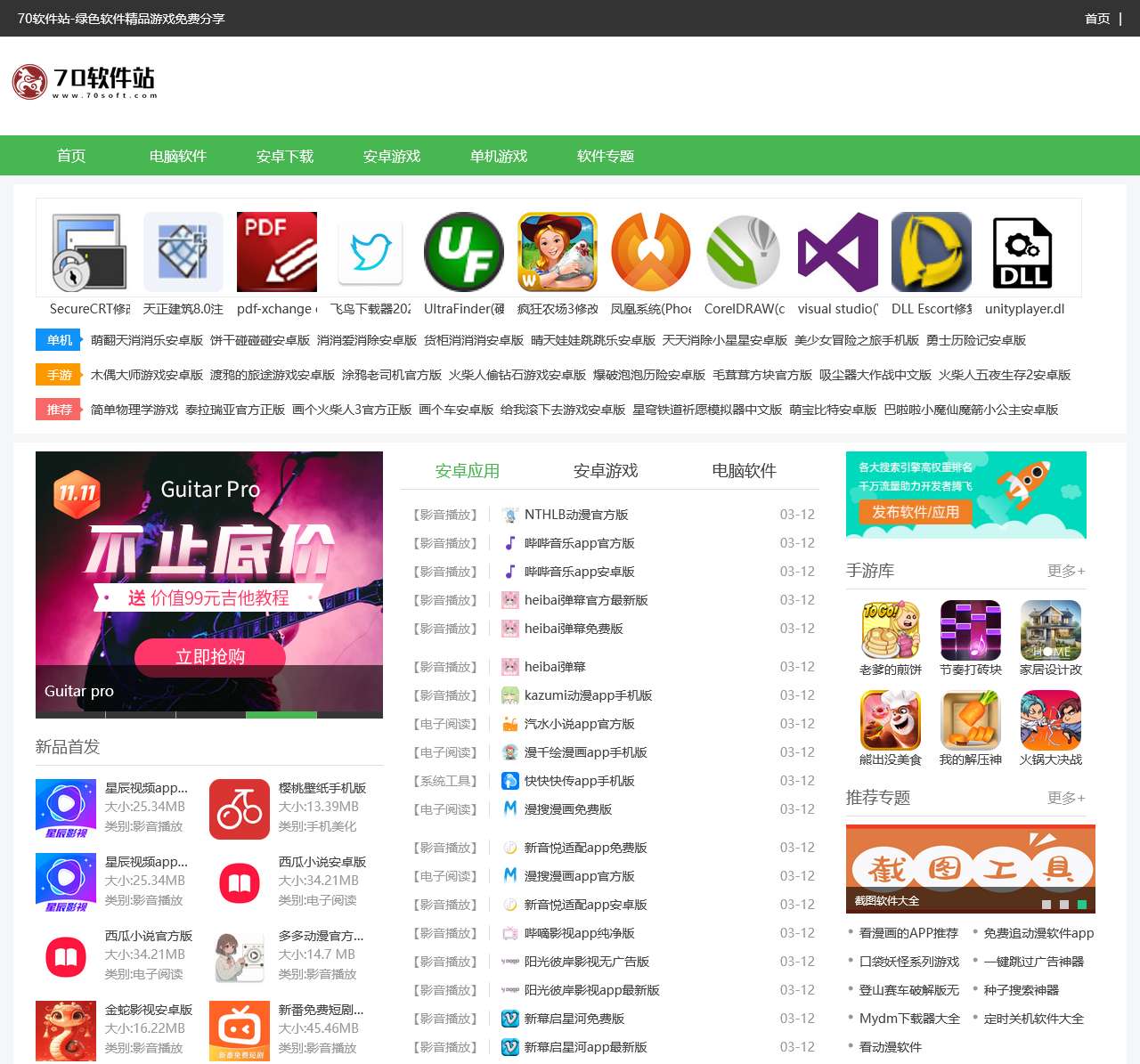Click the 单机 blue category tag
This screenshot has width=1140, height=1064.
60,340
